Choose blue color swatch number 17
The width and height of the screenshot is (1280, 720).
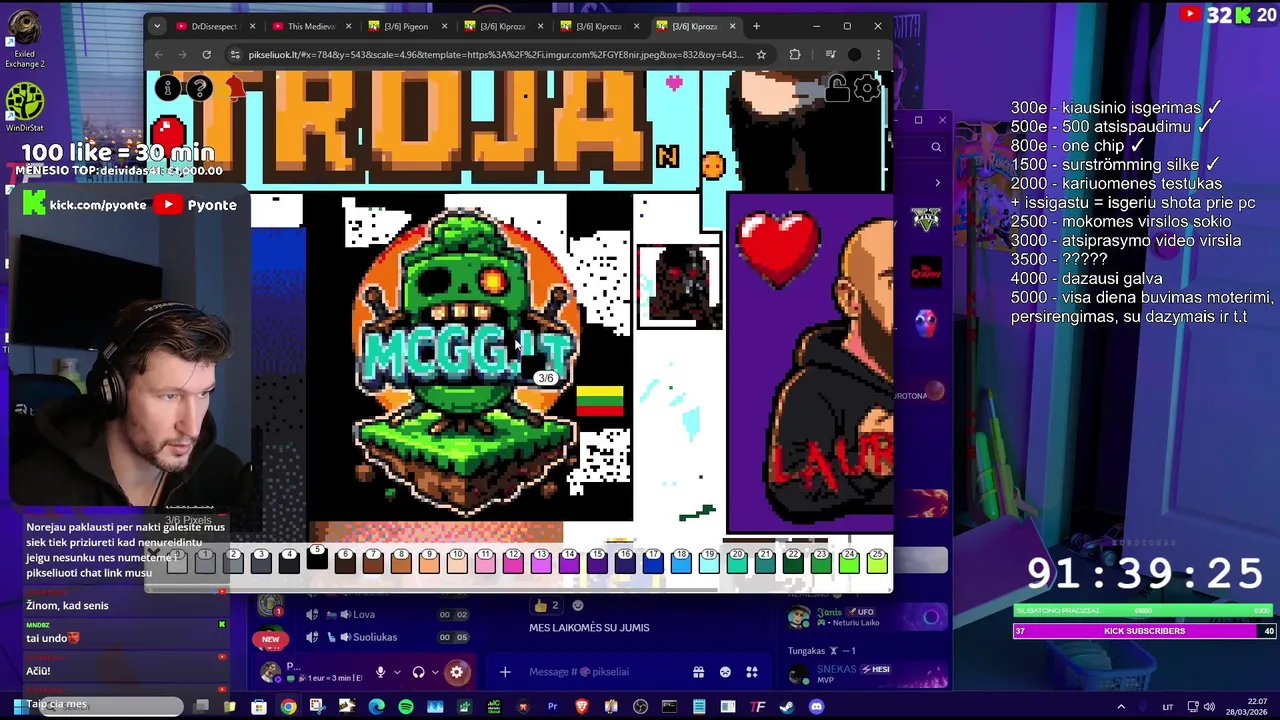pyautogui.click(x=653, y=561)
